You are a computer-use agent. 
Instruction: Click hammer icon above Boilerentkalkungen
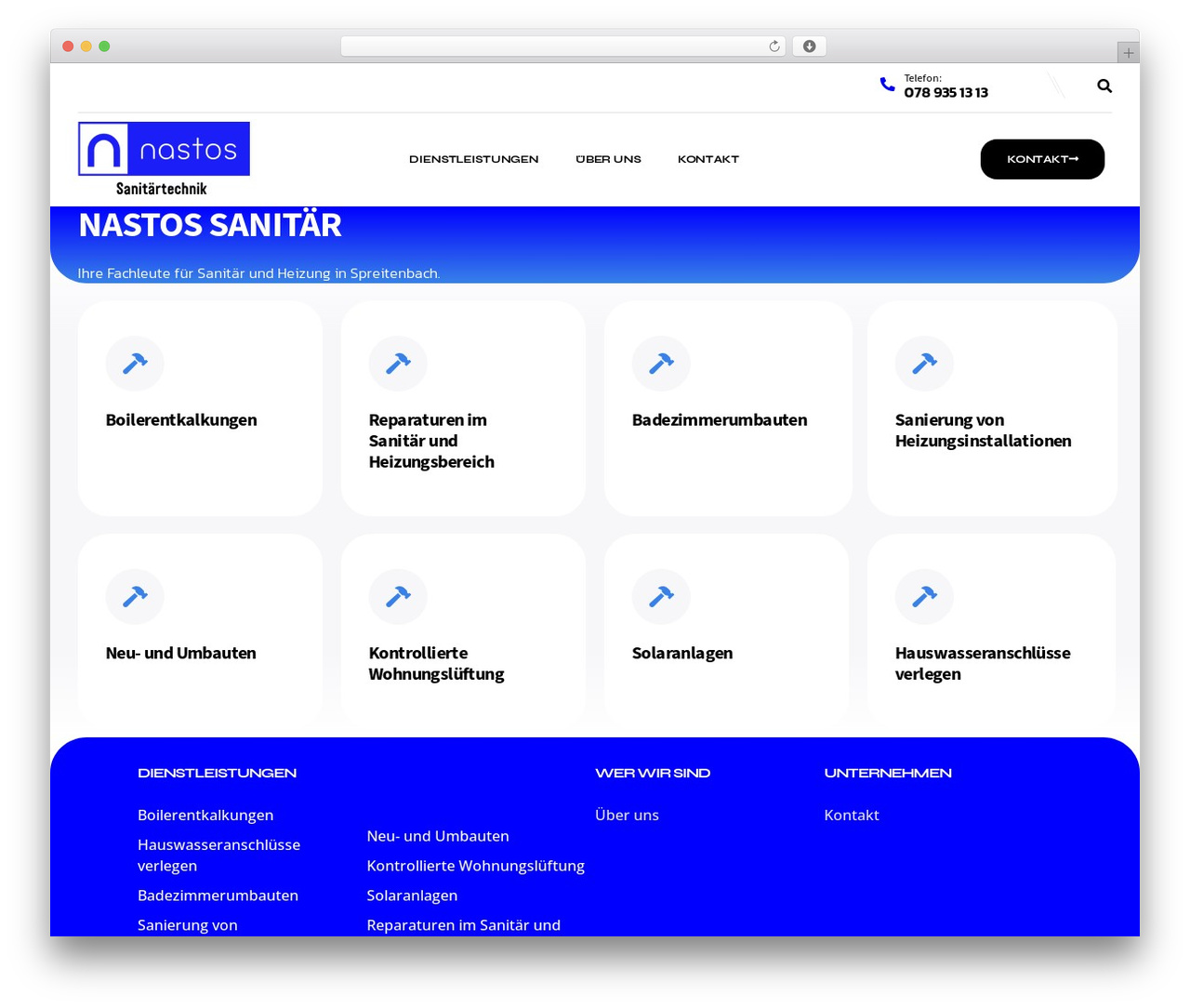pyautogui.click(x=135, y=363)
